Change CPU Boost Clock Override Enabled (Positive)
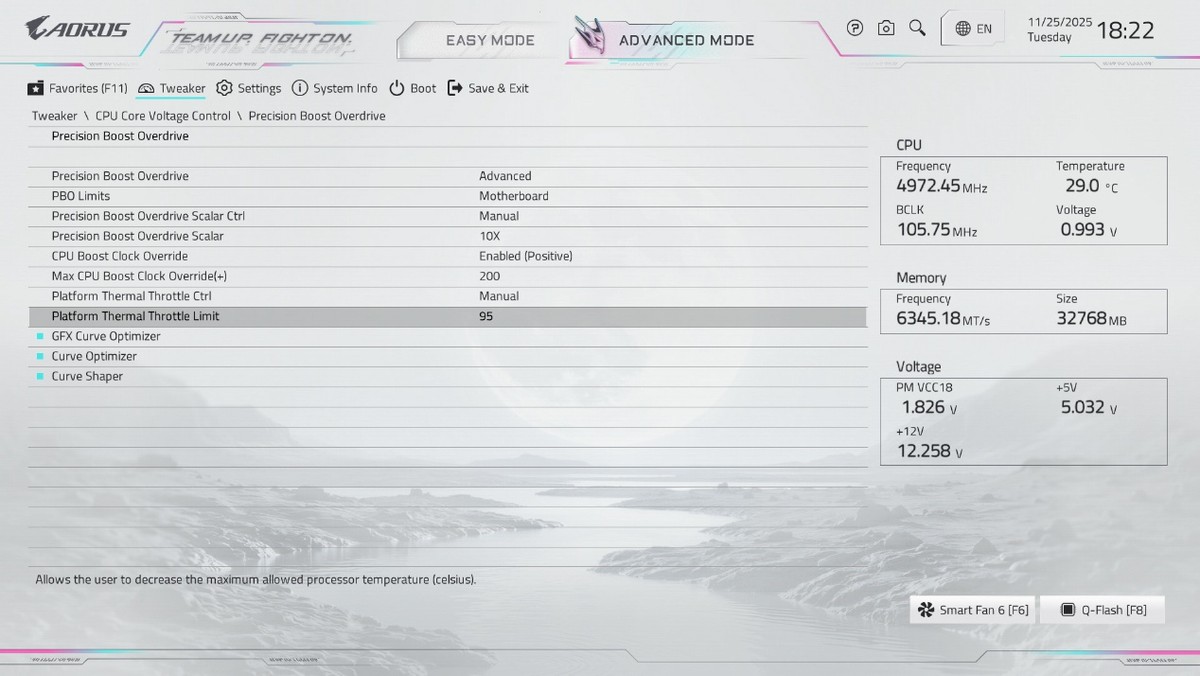Screen dimensions: 1200x676 (x=526, y=256)
